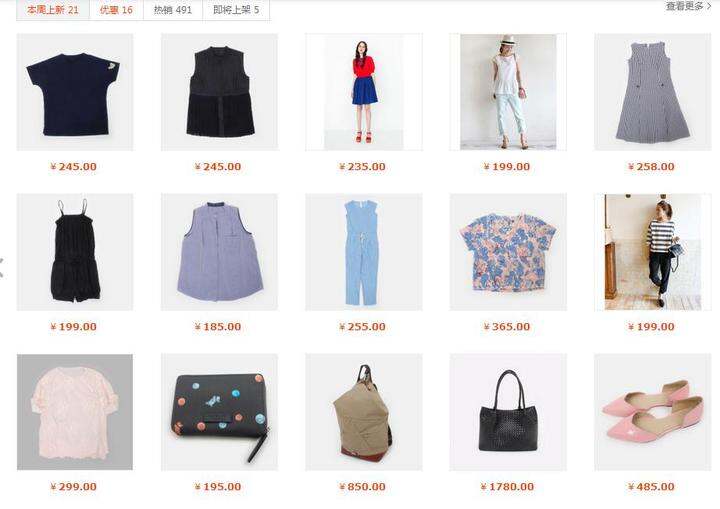Viewport: 720px width, 509px height.
Task: Select the gray checkered sleeveless dress
Action: pos(652,92)
